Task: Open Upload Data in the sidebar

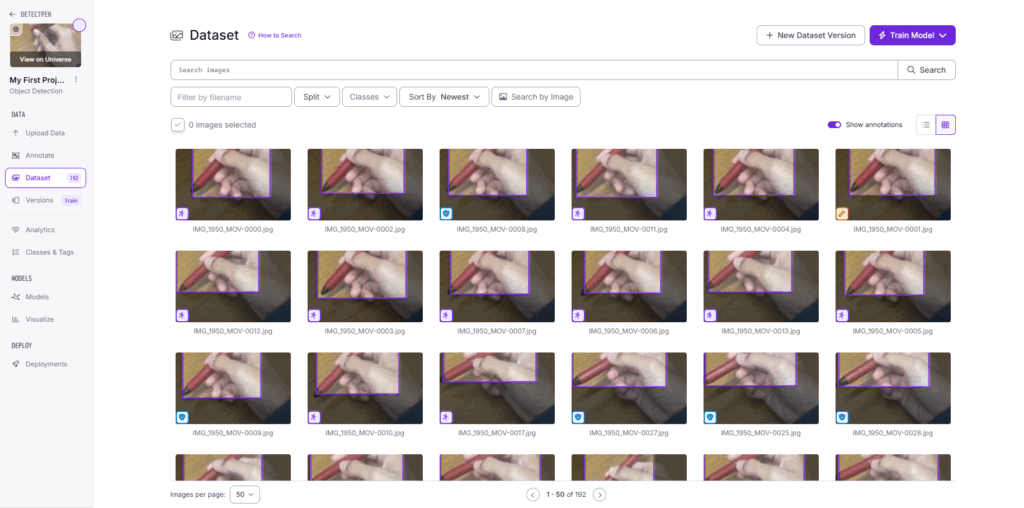Action: (x=45, y=133)
